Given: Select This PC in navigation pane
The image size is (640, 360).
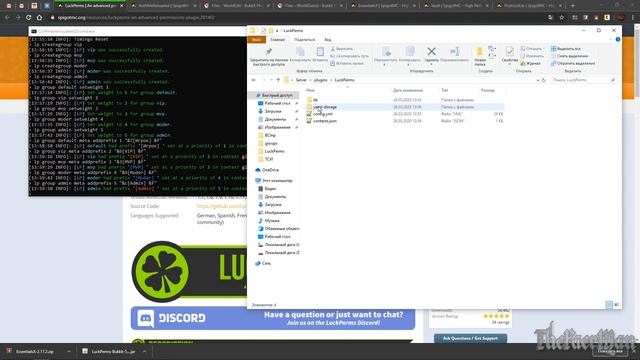Looking at the screenshot, I should [x=277, y=180].
